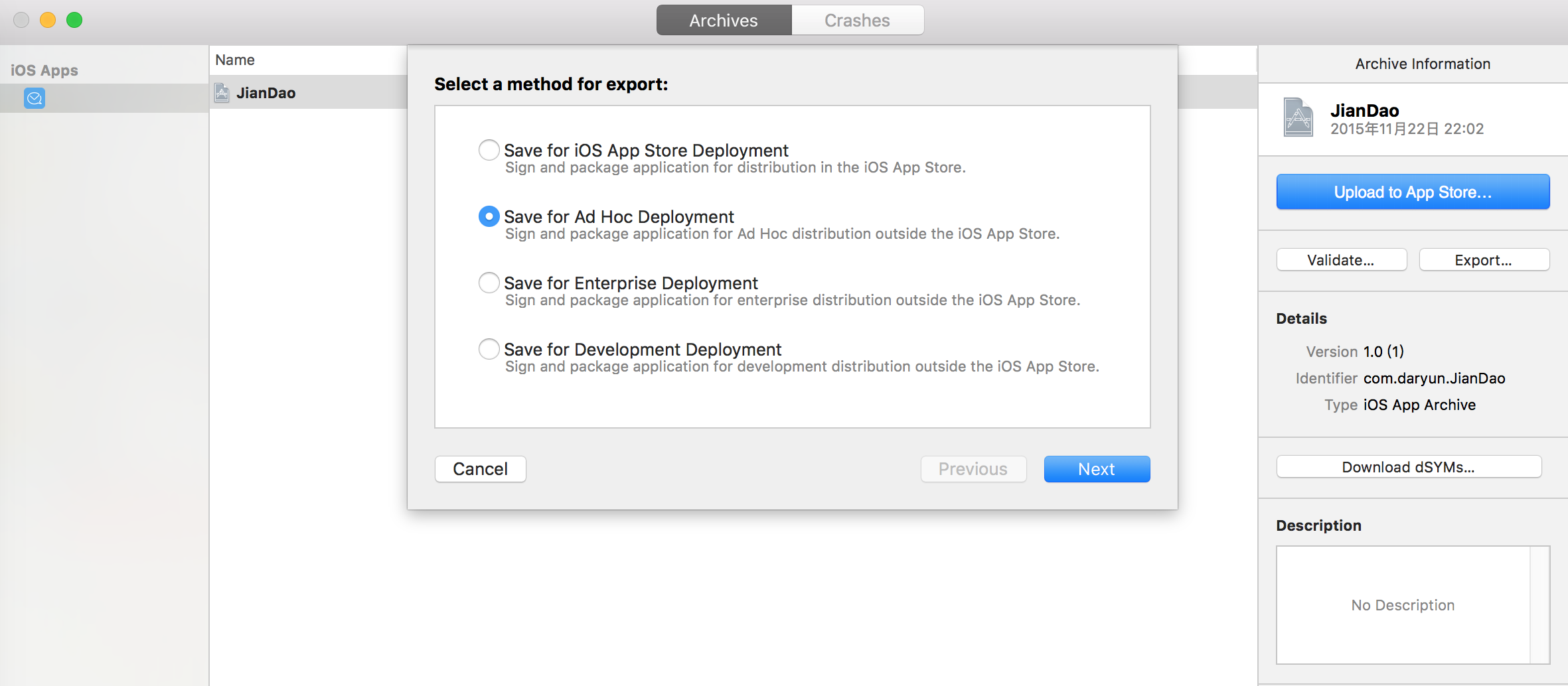This screenshot has width=1568, height=686.
Task: Open the Validate option
Action: [1341, 260]
